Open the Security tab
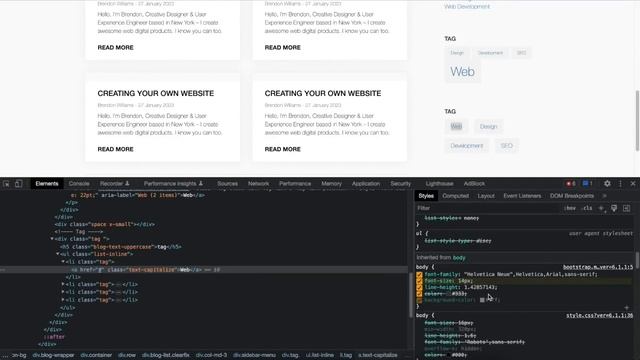 tap(400, 184)
